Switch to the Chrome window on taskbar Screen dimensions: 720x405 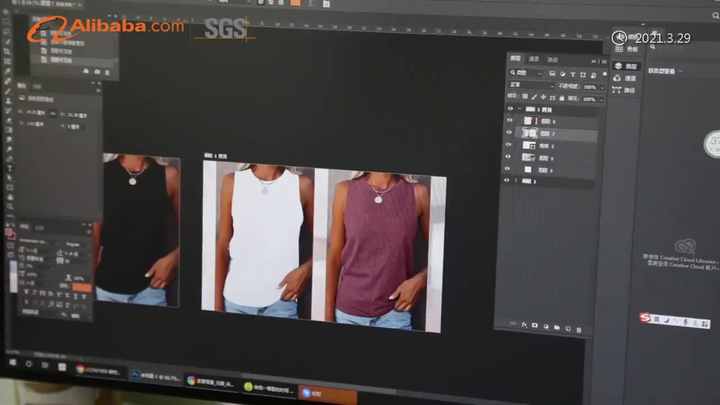click(x=98, y=370)
